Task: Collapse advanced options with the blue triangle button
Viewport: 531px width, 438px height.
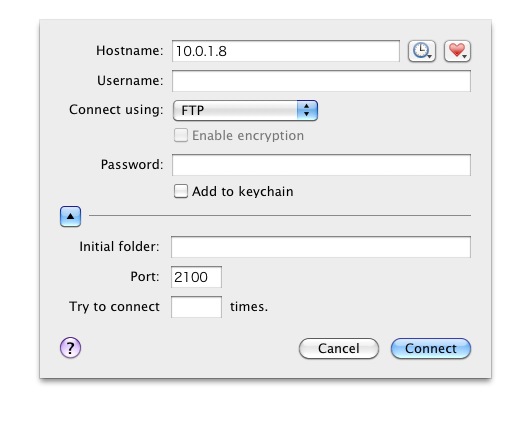Action: point(70,216)
